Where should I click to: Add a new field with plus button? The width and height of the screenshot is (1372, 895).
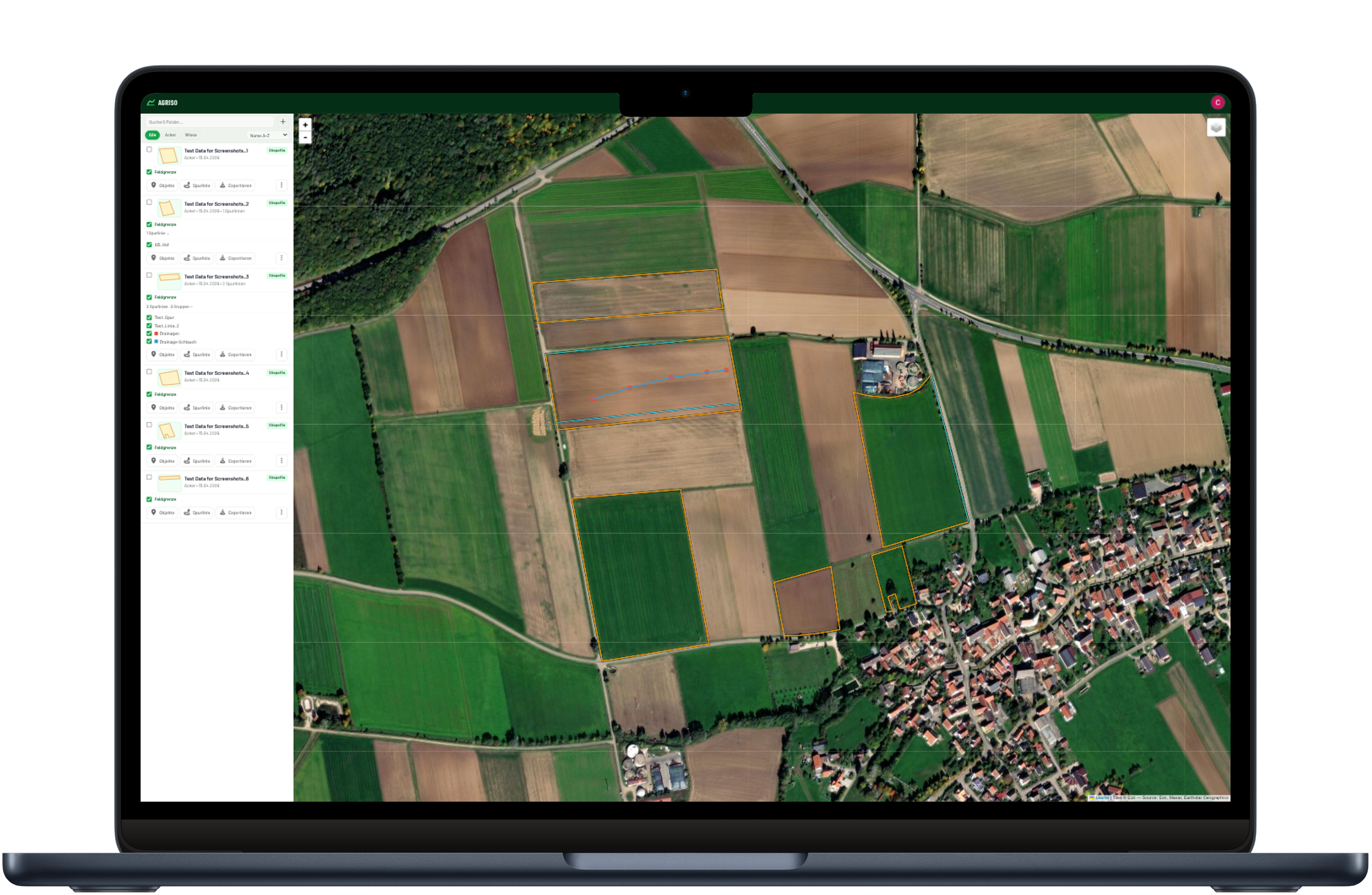(282, 122)
